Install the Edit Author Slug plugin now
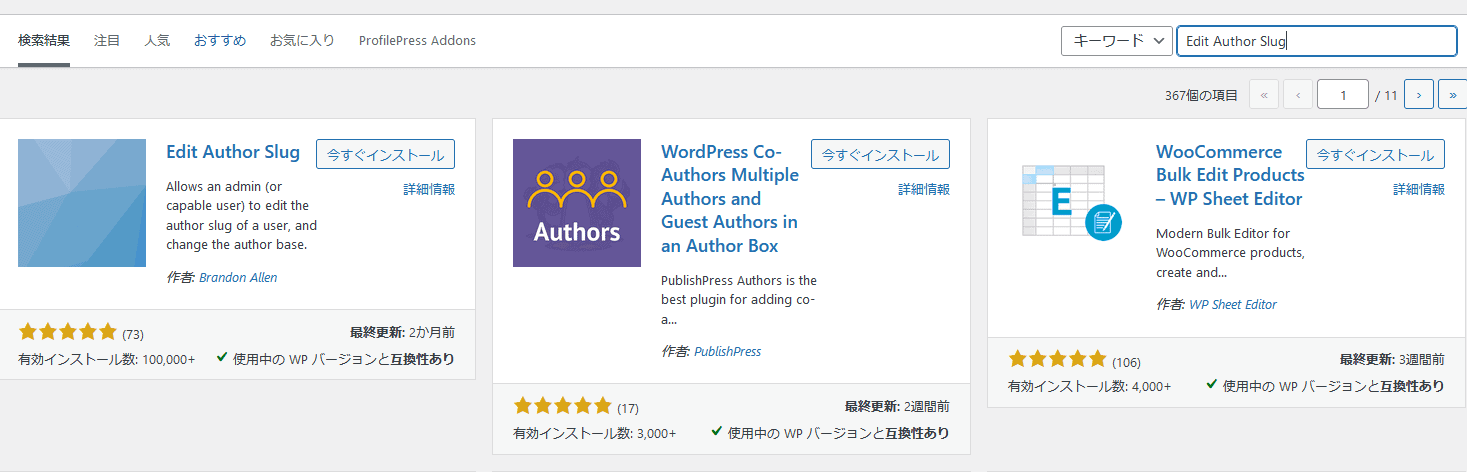 tap(385, 154)
